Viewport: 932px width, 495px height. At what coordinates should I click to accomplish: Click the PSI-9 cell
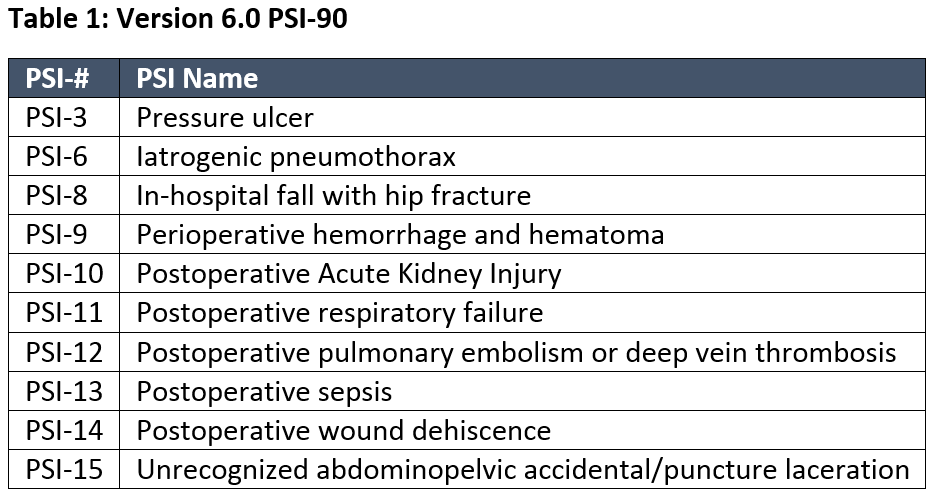(57, 235)
